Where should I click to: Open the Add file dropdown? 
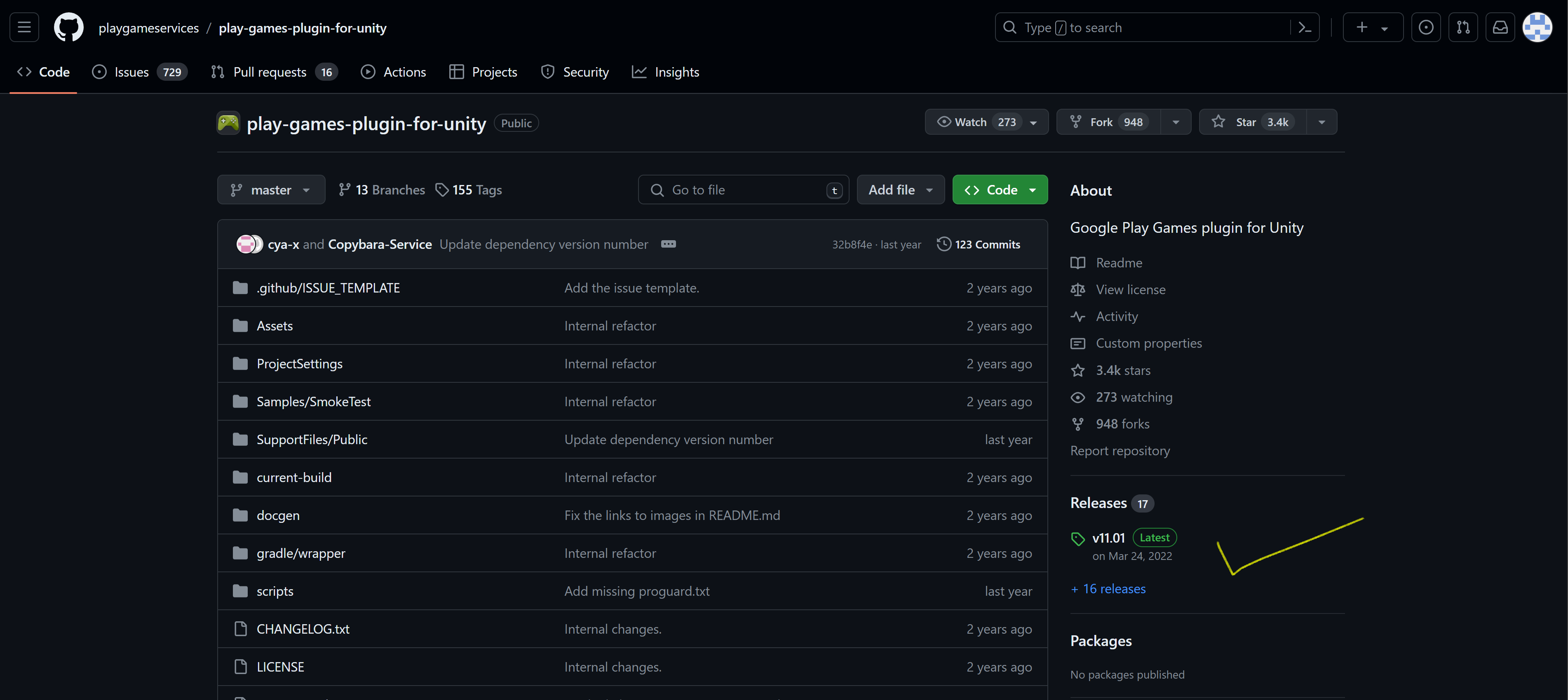900,190
